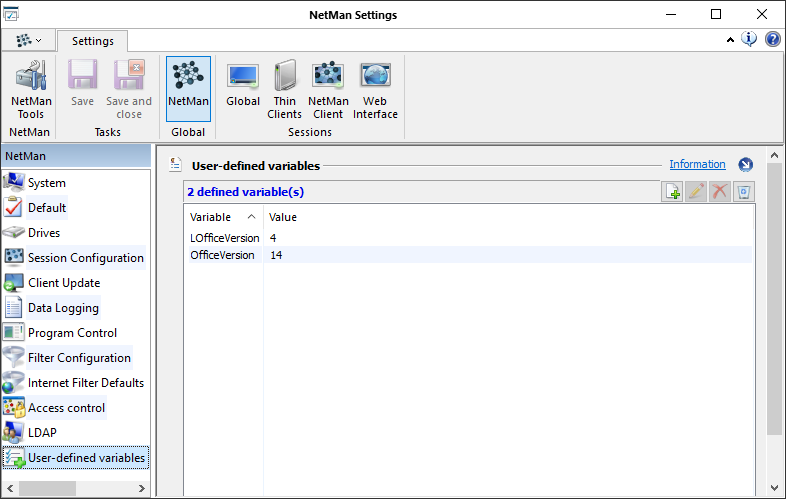Open NetMan Tools in the ribbon
Viewport: 786px width, 499px height.
pyautogui.click(x=30, y=89)
